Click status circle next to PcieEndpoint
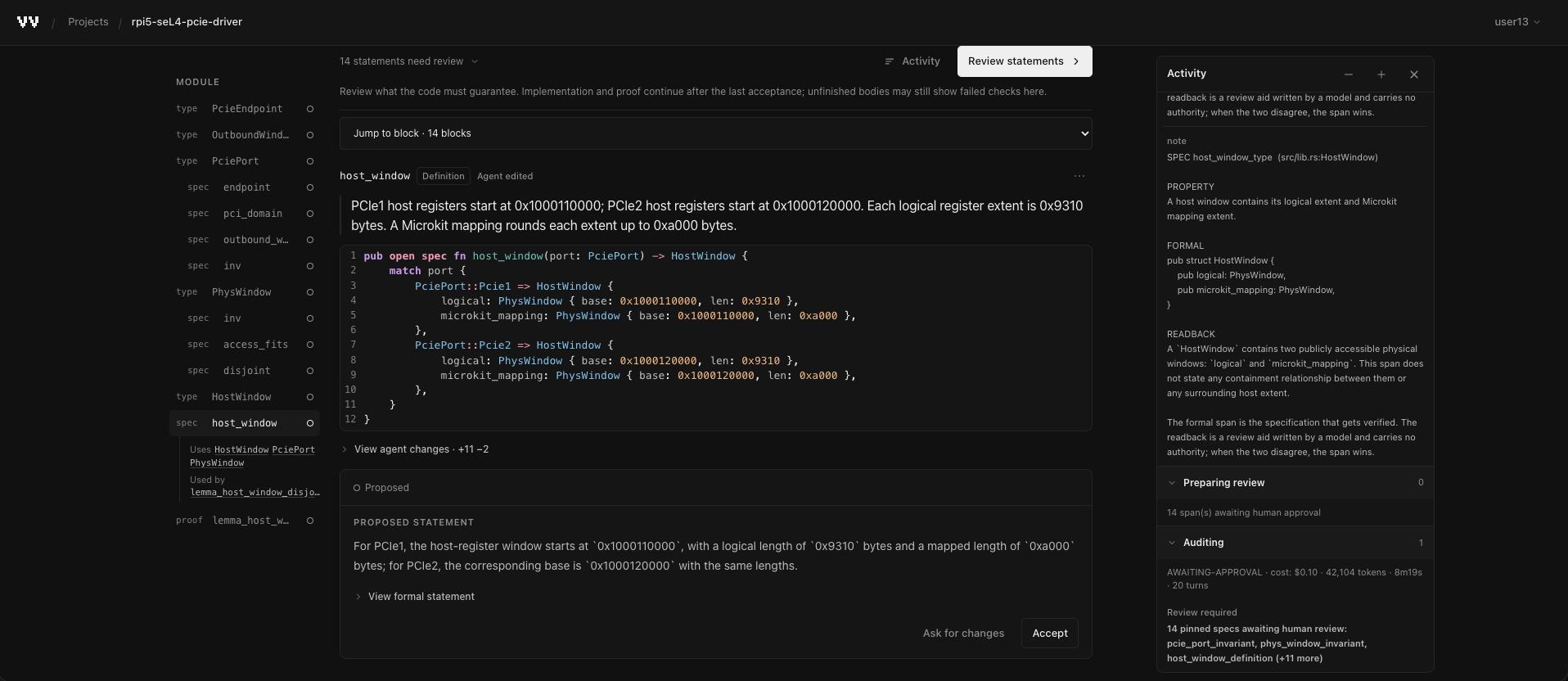The height and width of the screenshot is (681, 1568). (310, 109)
